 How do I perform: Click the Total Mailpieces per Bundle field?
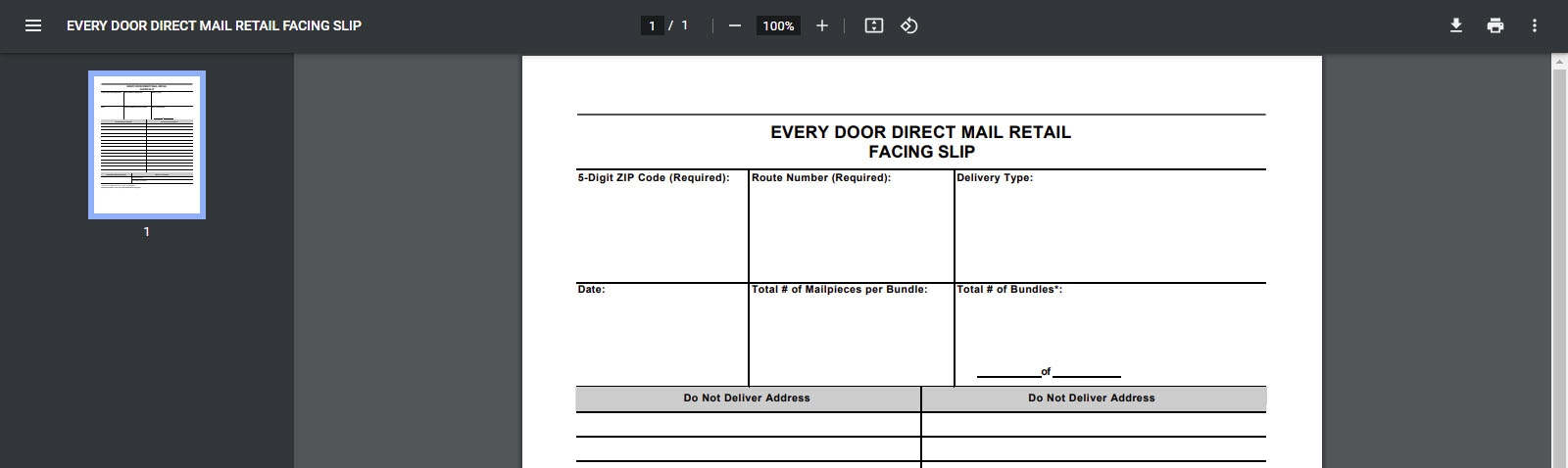851,338
